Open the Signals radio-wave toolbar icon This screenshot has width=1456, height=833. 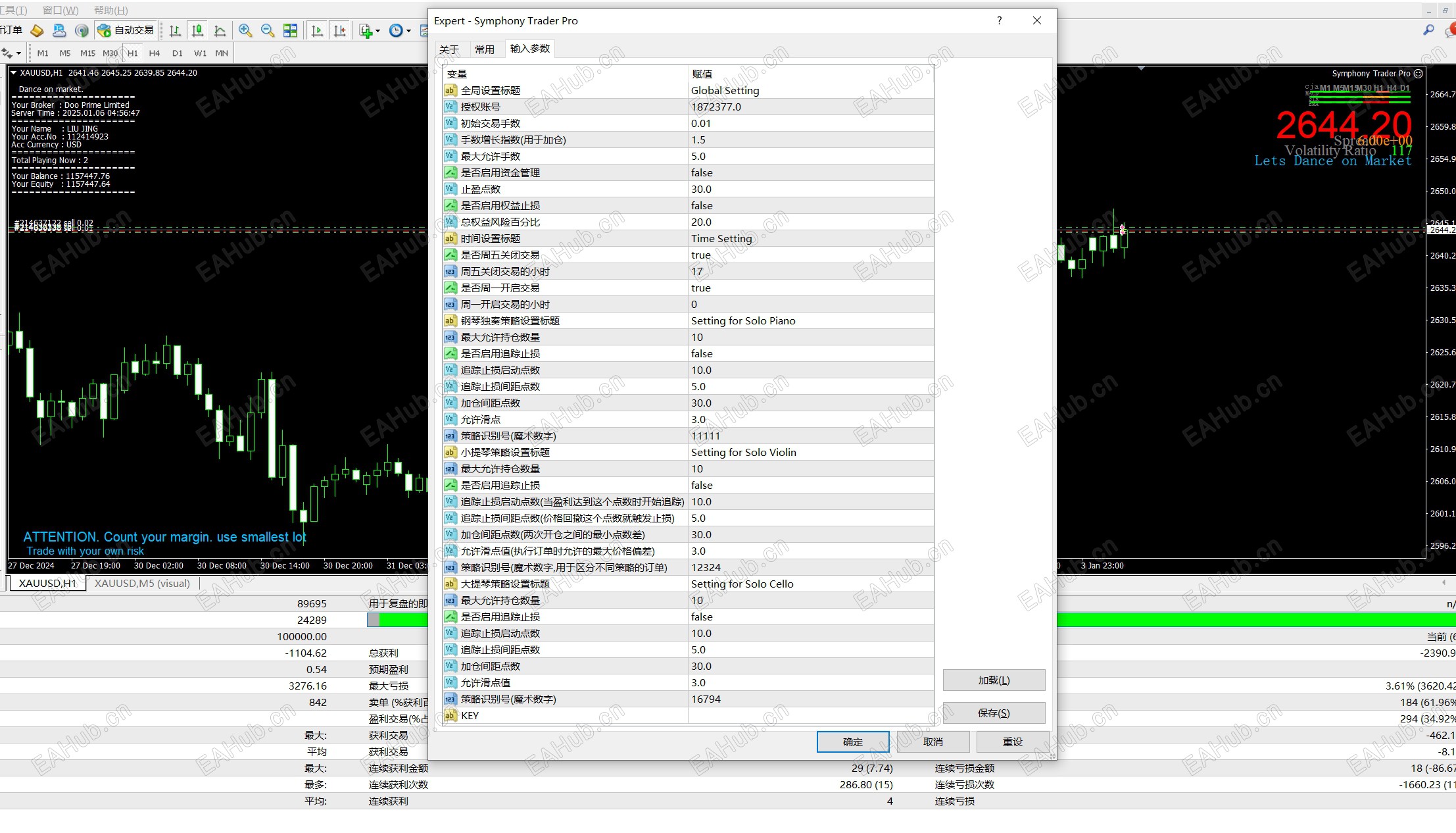pos(82,30)
